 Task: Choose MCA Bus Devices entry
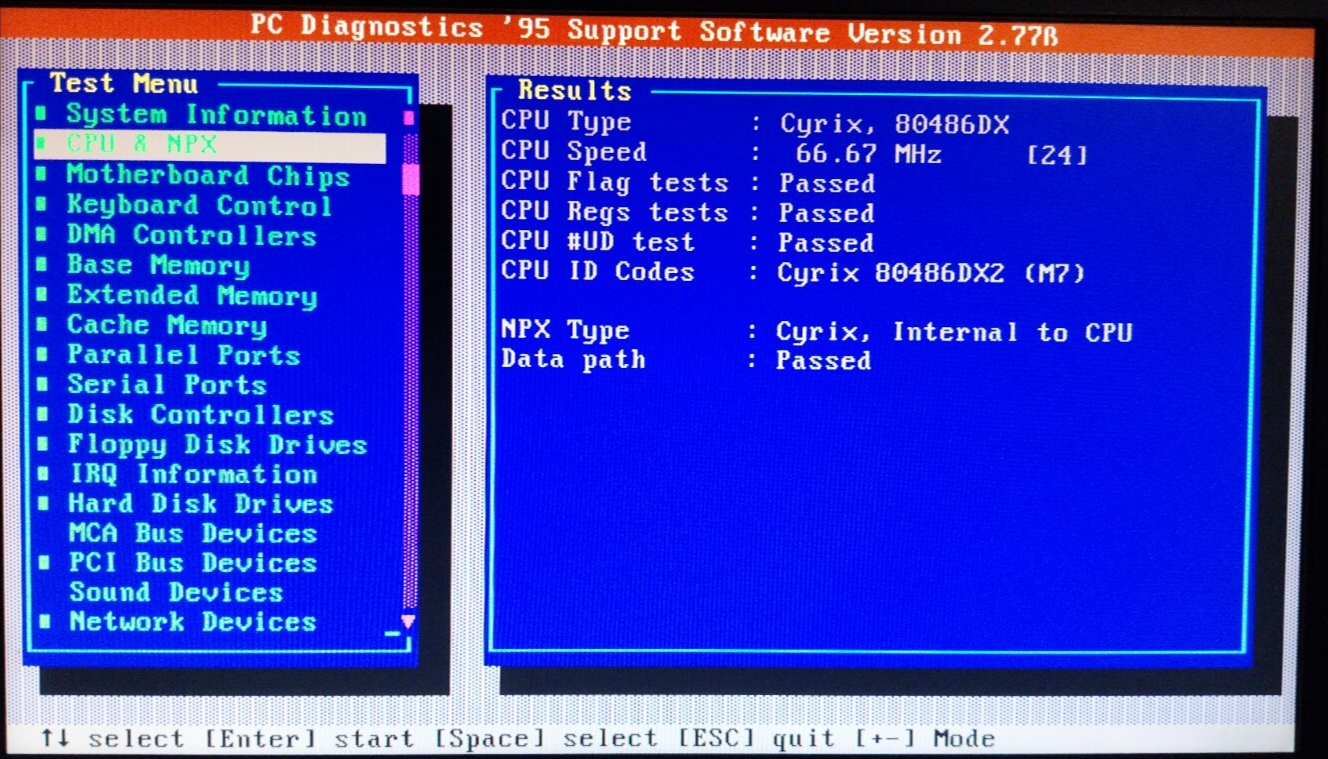point(193,533)
